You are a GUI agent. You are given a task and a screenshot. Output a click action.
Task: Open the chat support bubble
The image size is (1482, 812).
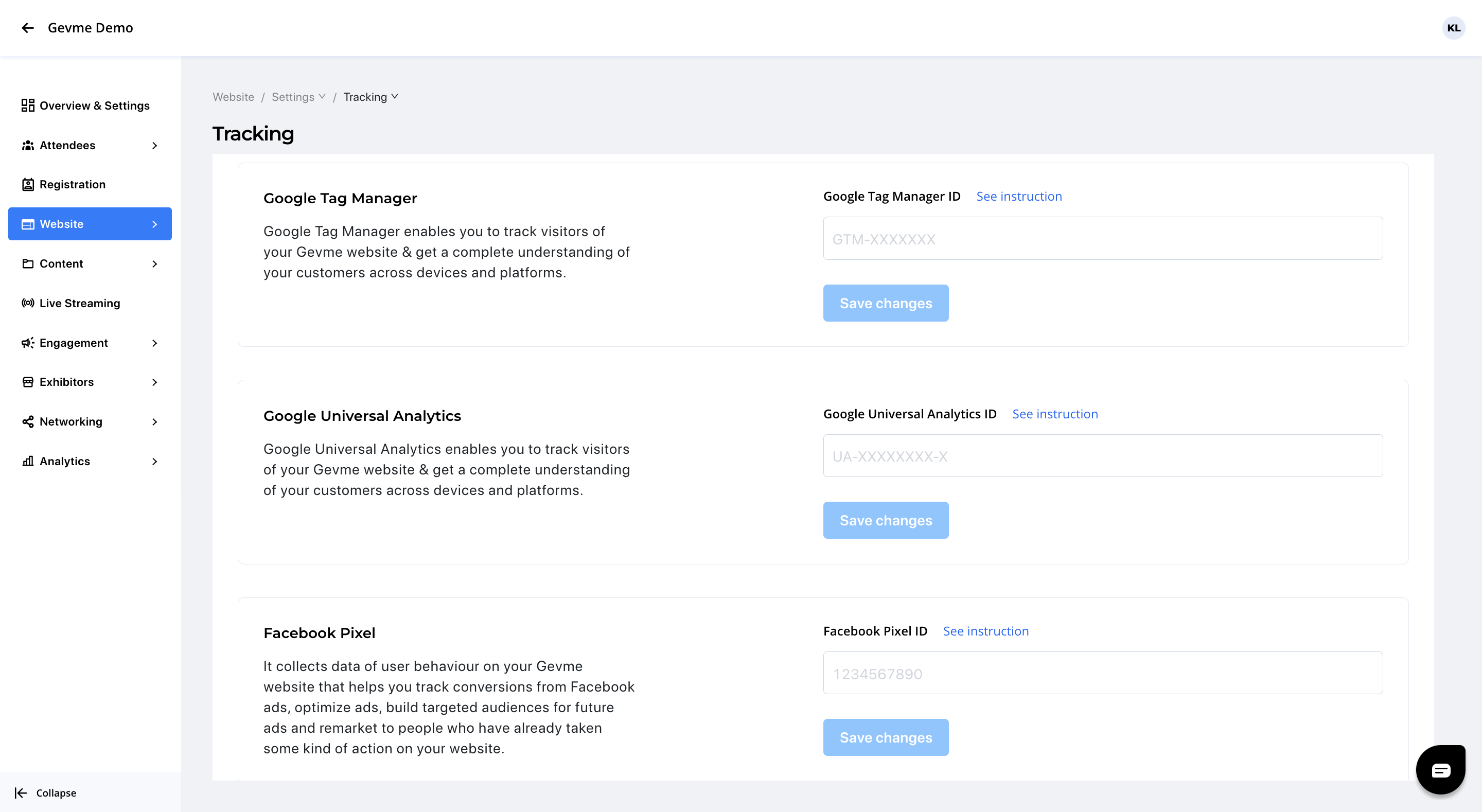coord(1441,769)
